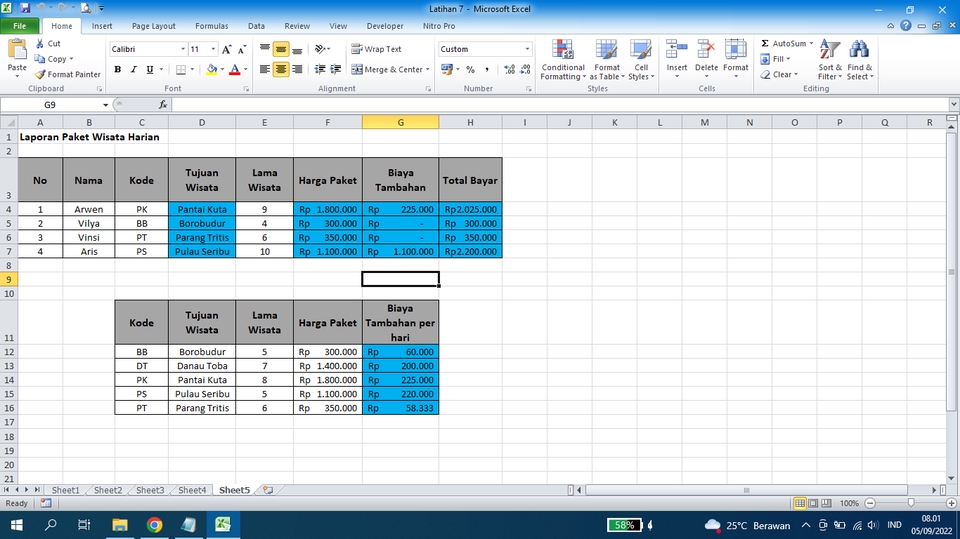Click the Name Box showing G9
Image resolution: width=960 pixels, height=539 pixels.
tap(50, 105)
